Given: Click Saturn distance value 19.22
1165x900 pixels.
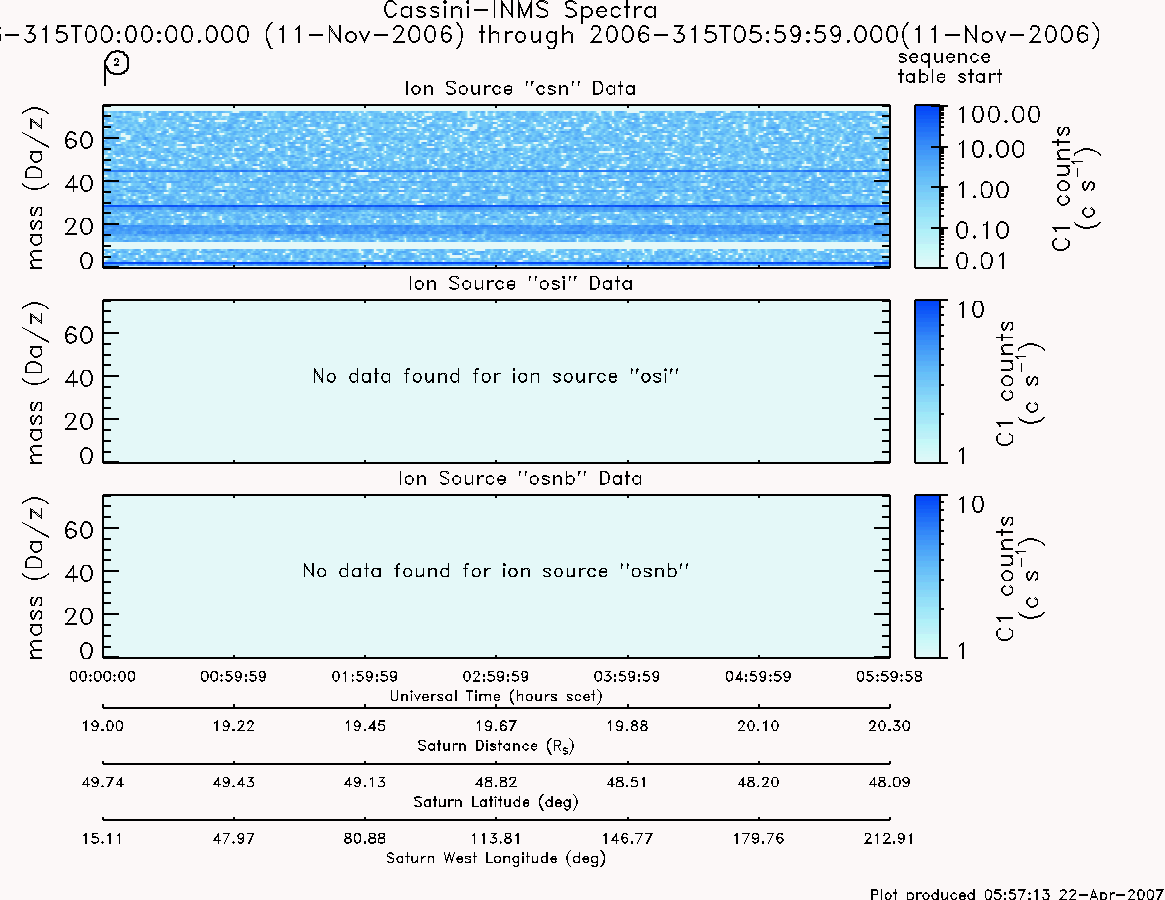Looking at the screenshot, I should coord(233,726).
